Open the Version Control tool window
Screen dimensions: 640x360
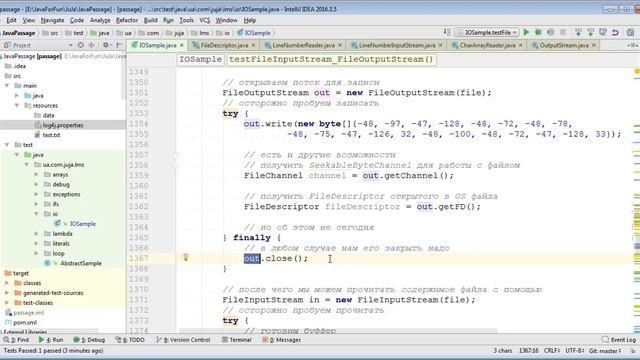[x=183, y=340]
